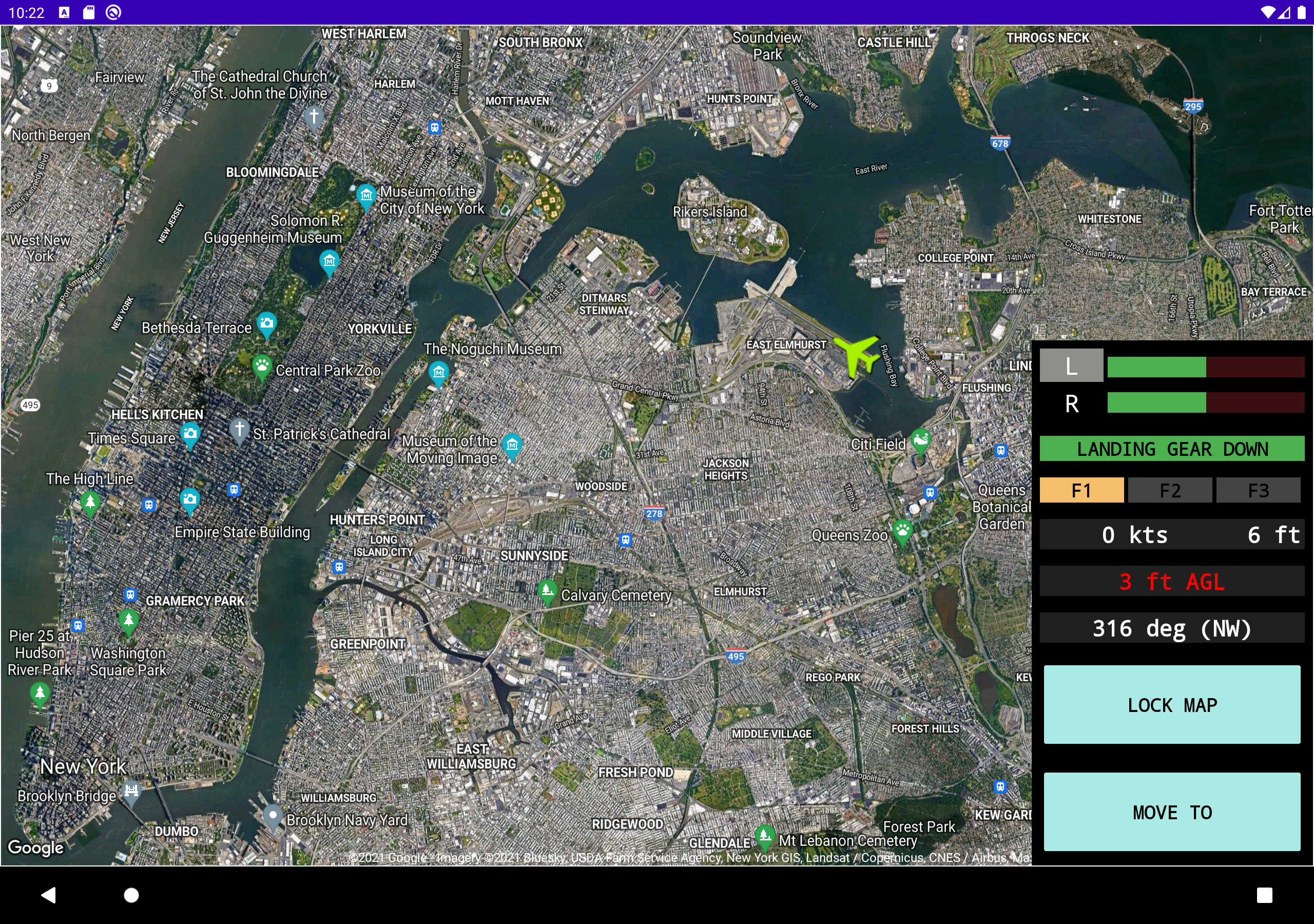The image size is (1314, 924).
Task: Tap the 6 ft altitude readout
Action: [x=1273, y=535]
